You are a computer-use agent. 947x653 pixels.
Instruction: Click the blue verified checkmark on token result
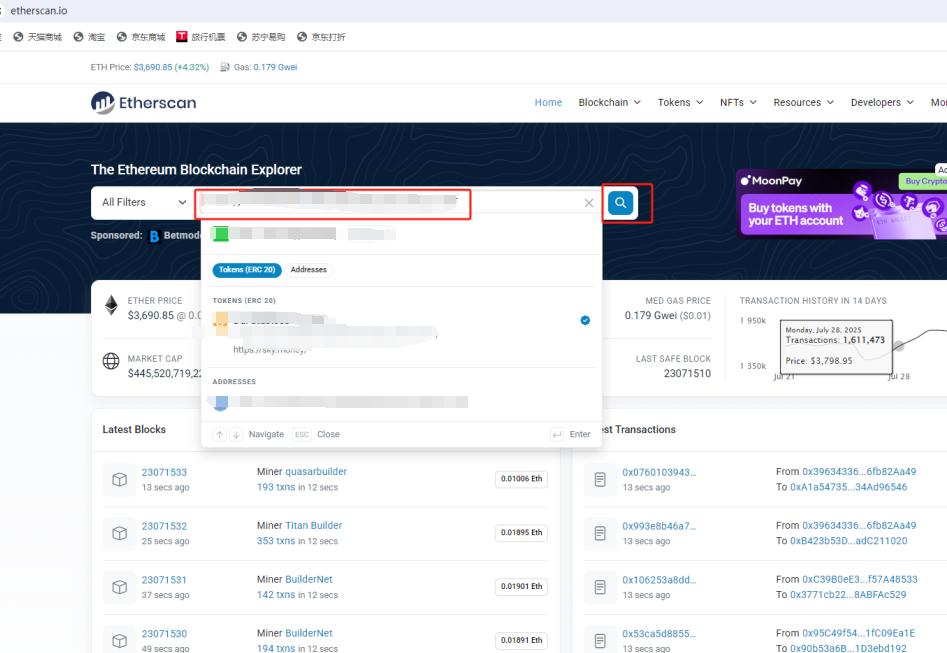[x=585, y=321]
